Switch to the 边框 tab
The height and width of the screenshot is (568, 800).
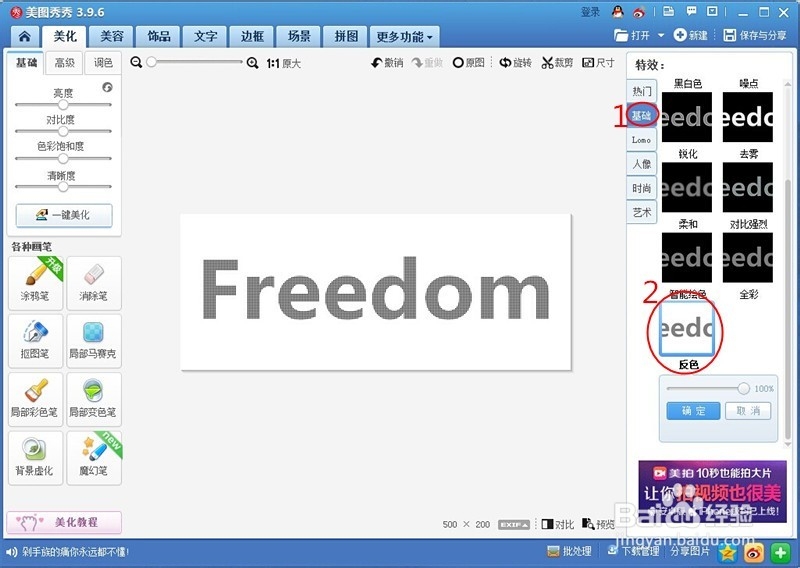pos(253,37)
